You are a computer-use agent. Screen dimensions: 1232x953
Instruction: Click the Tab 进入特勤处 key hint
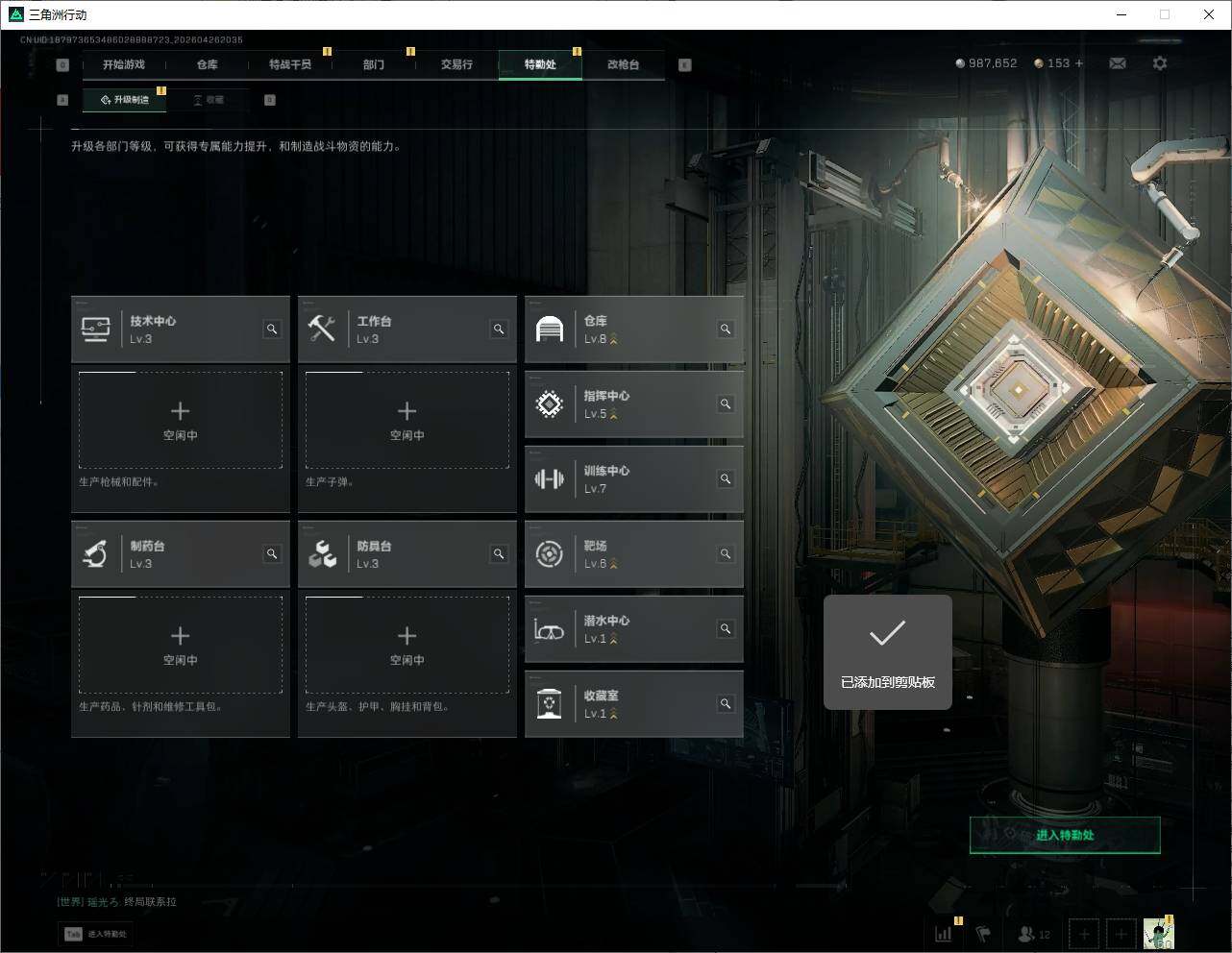click(x=95, y=934)
